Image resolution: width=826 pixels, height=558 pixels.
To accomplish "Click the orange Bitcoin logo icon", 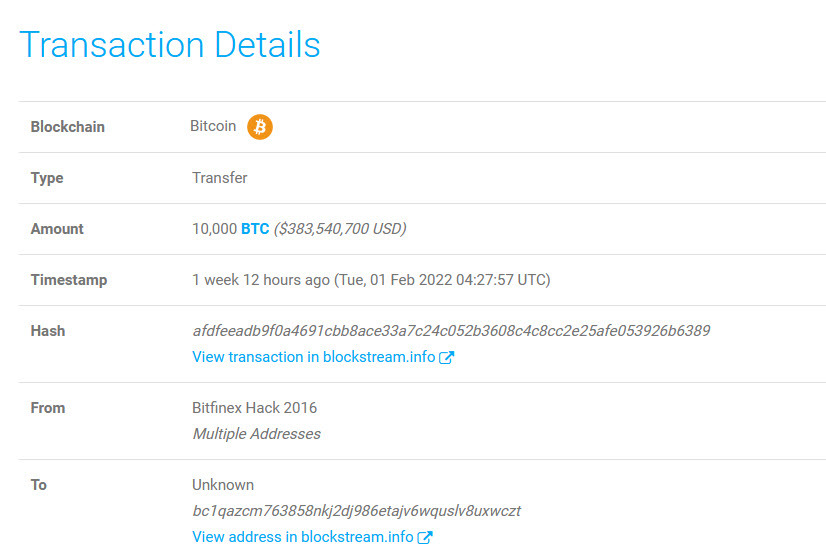I will [260, 127].
